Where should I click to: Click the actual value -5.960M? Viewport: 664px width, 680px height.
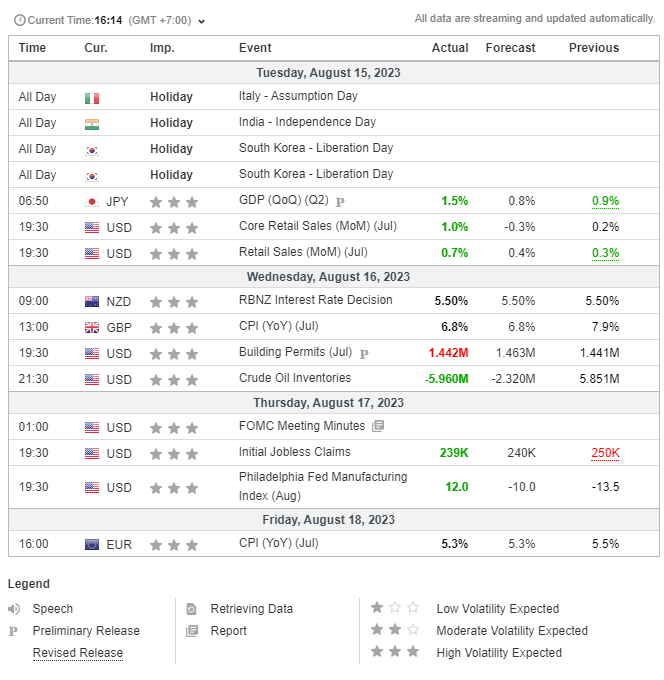pyautogui.click(x=446, y=379)
